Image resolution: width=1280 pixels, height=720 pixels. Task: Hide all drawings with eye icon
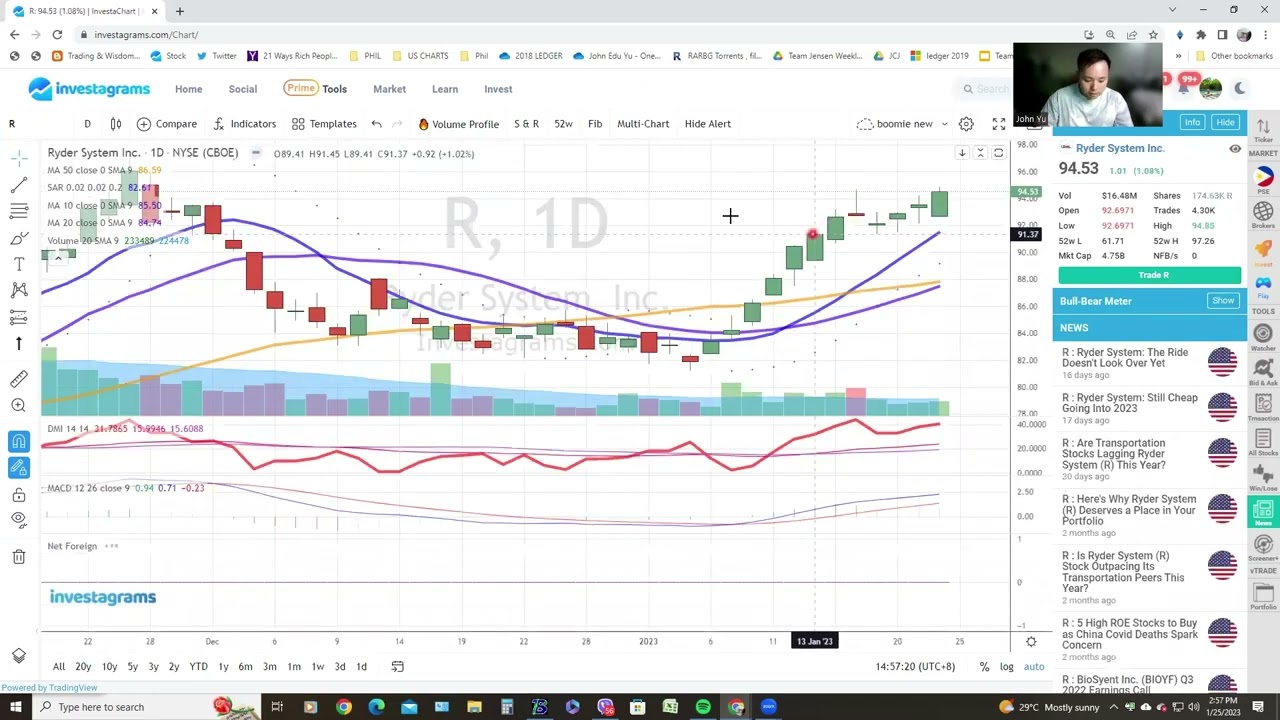pos(18,519)
